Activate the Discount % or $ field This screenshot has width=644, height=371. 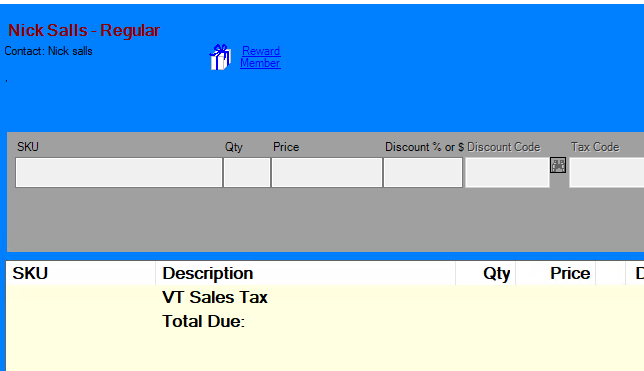(x=423, y=173)
